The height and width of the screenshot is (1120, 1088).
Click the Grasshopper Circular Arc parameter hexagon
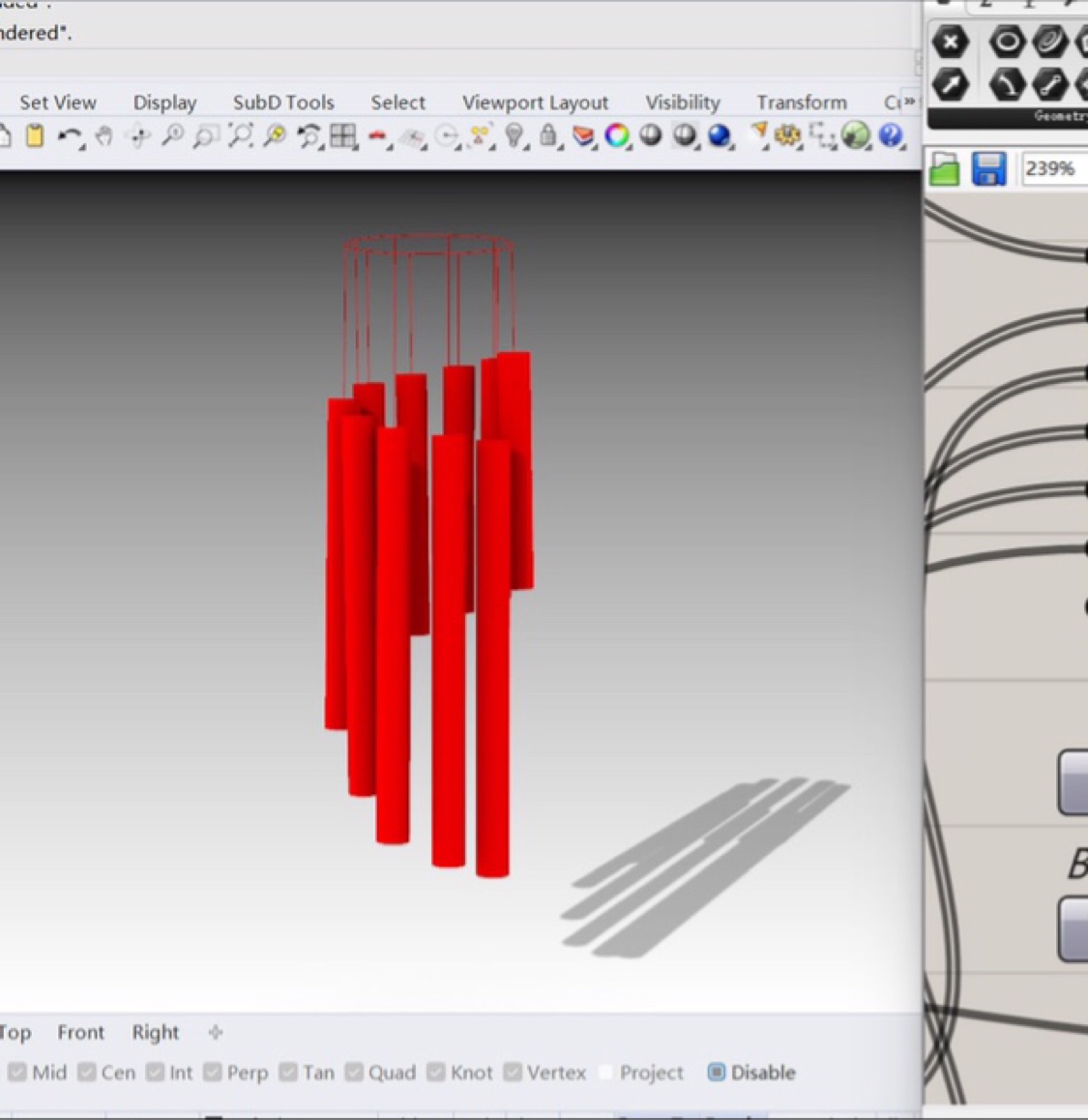(1007, 85)
